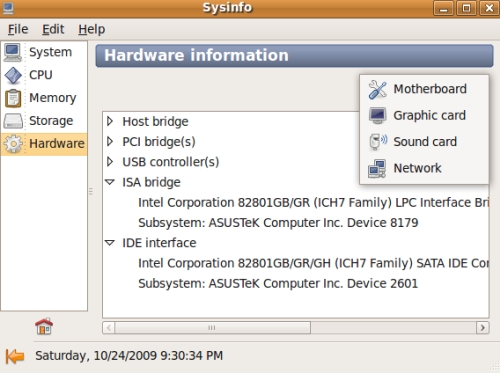Image resolution: width=500 pixels, height=373 pixels.
Task: Select the Storage drive icon
Action: click(x=13, y=121)
